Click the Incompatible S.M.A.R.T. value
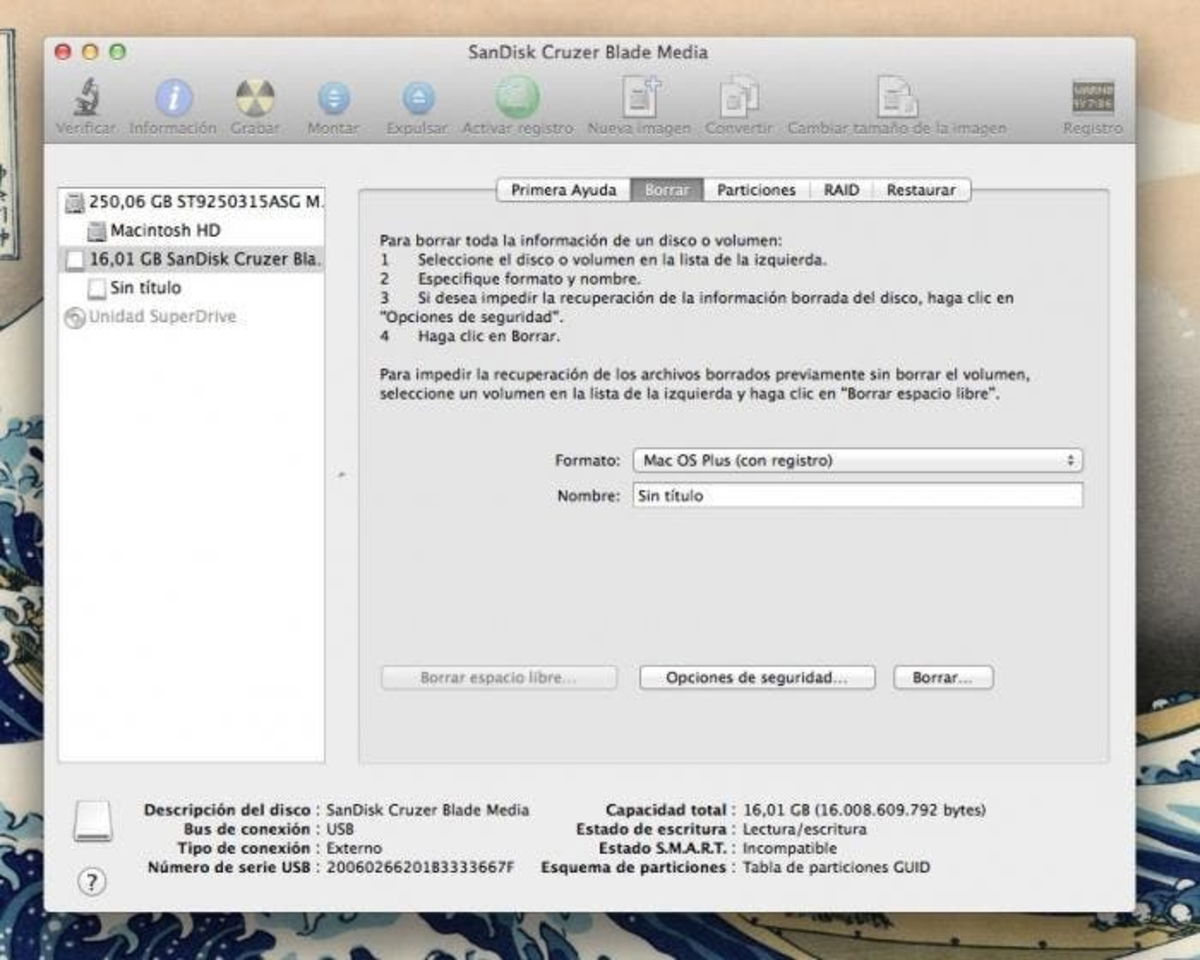Image resolution: width=1200 pixels, height=960 pixels. pyautogui.click(x=789, y=848)
